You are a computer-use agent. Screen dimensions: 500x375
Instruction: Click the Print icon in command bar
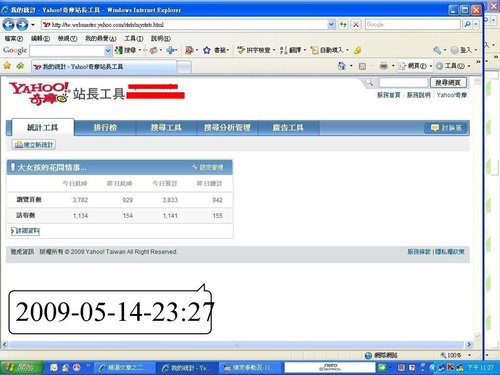click(383, 66)
